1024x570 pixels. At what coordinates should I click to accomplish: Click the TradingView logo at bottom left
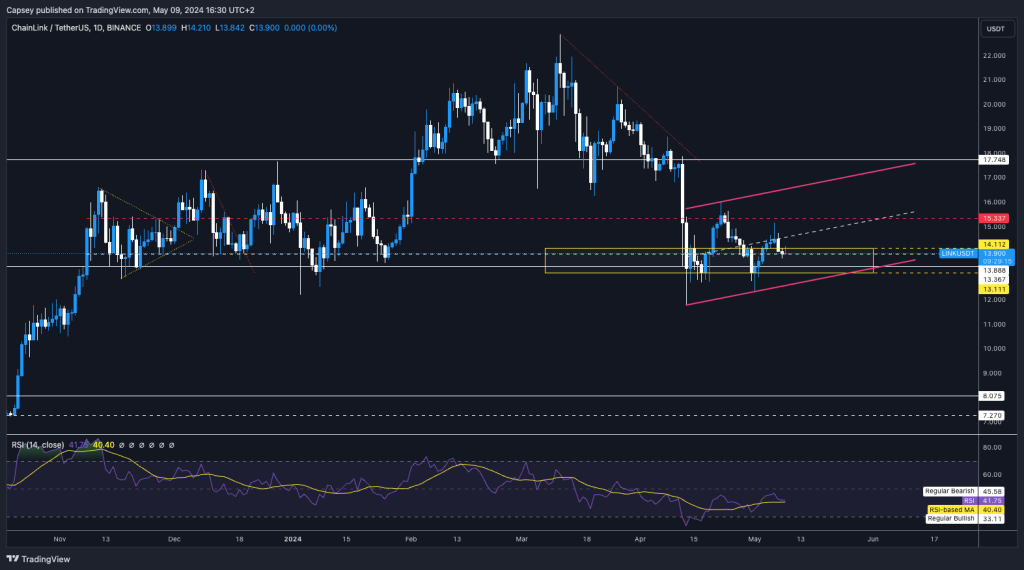click(x=38, y=559)
